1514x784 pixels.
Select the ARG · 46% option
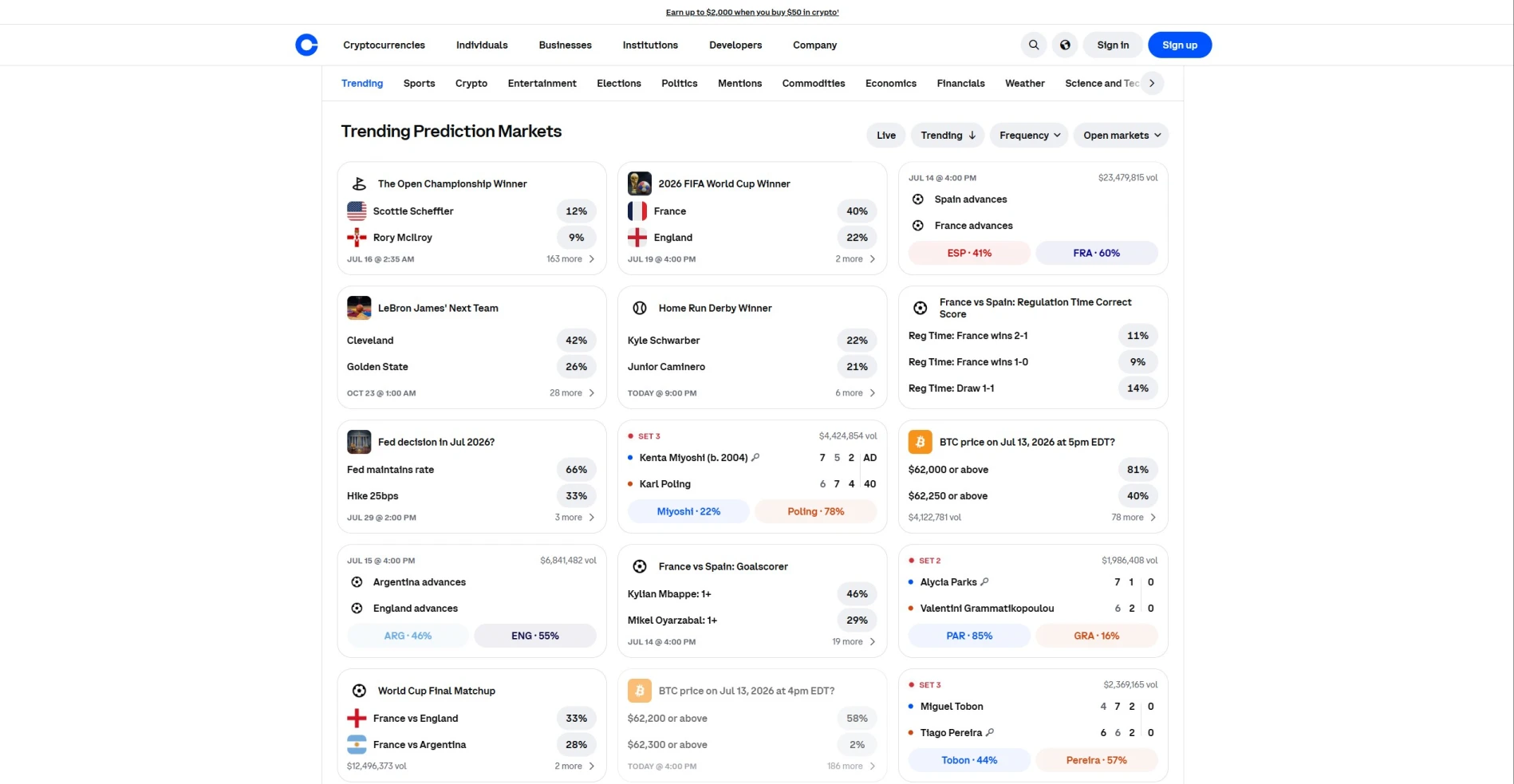coord(408,636)
